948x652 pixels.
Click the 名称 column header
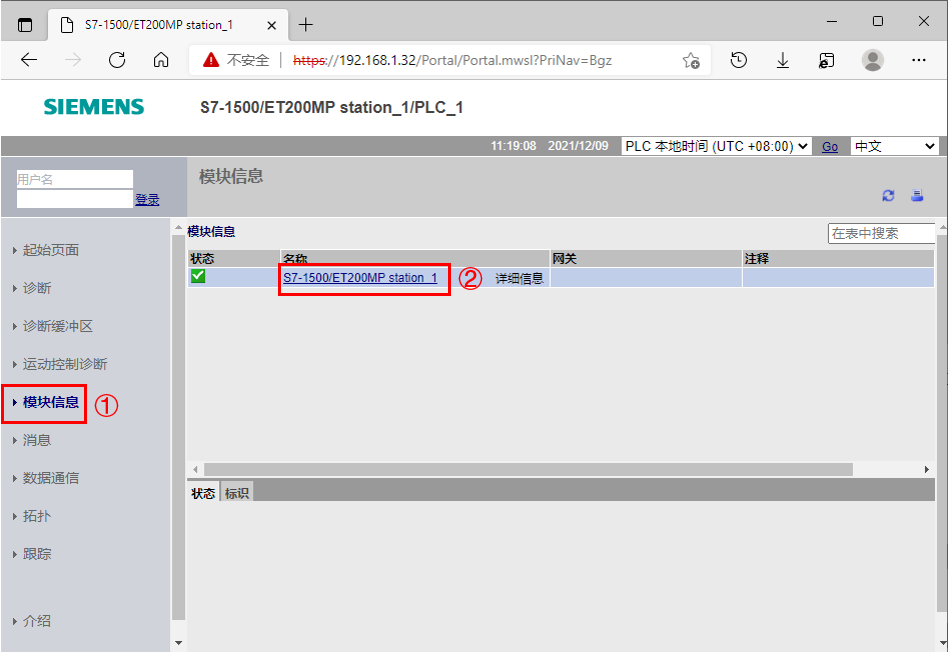[415, 258]
